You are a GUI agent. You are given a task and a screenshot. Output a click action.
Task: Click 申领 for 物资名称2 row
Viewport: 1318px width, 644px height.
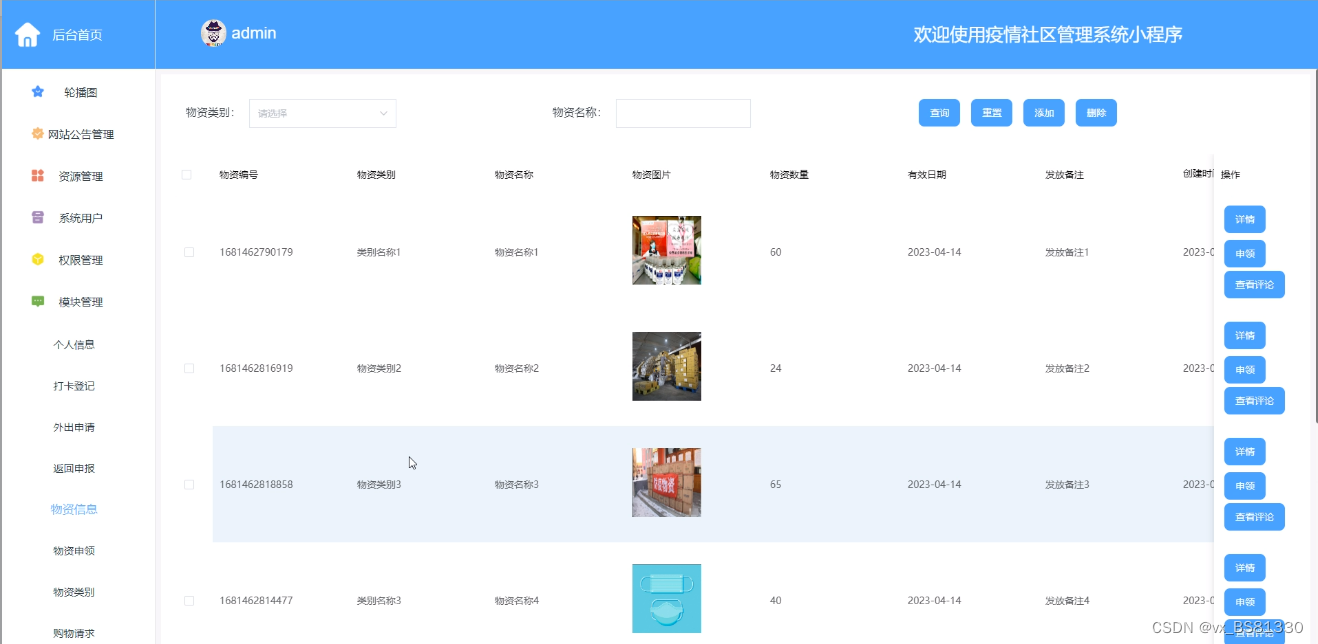point(1245,369)
